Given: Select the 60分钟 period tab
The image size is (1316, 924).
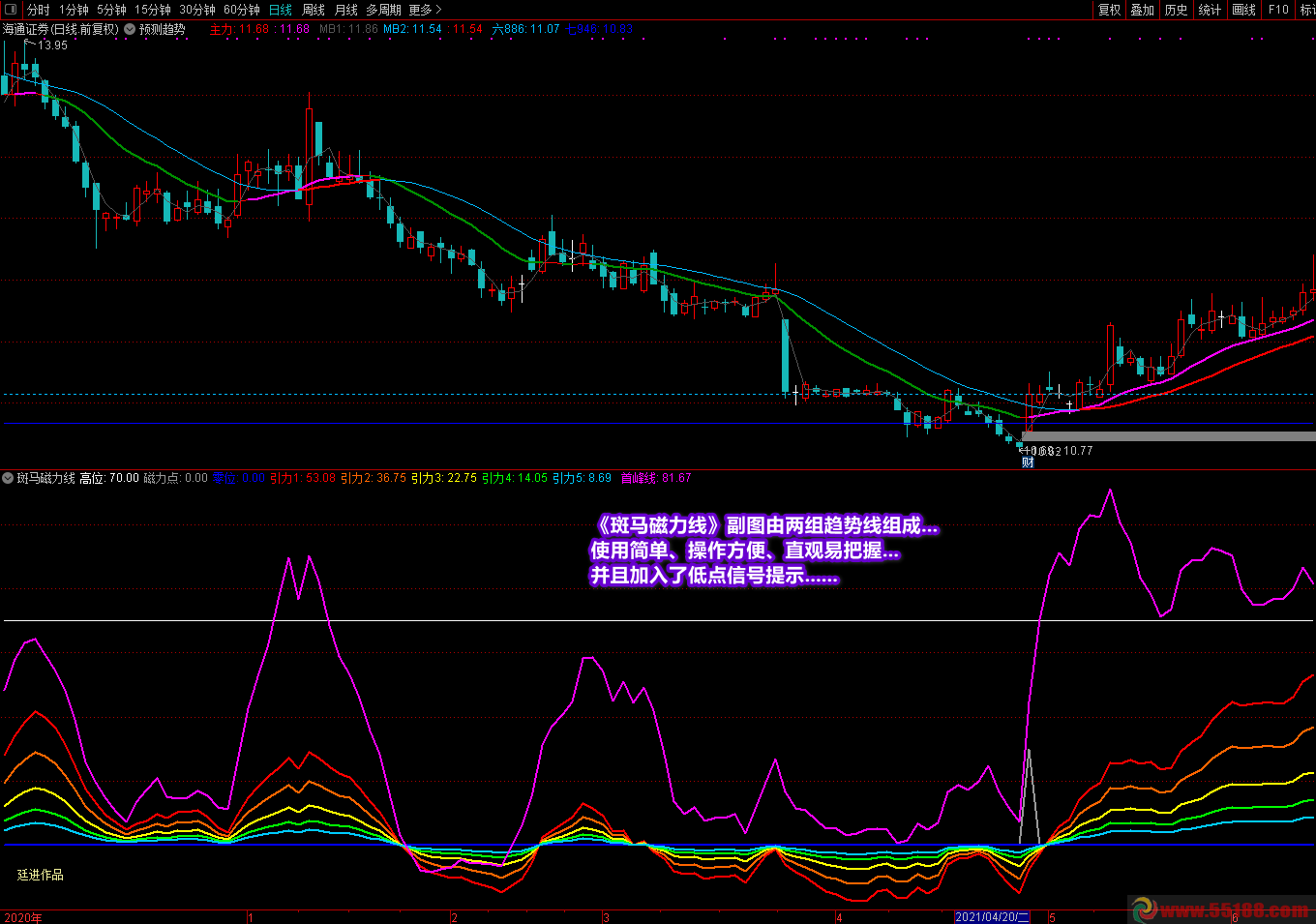Looking at the screenshot, I should coord(241,10).
